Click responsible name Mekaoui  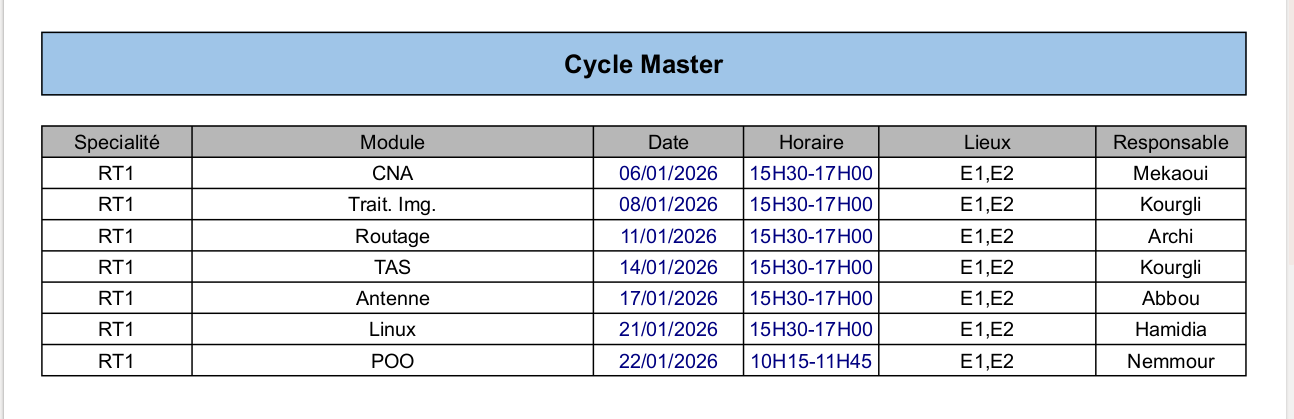pos(1170,174)
